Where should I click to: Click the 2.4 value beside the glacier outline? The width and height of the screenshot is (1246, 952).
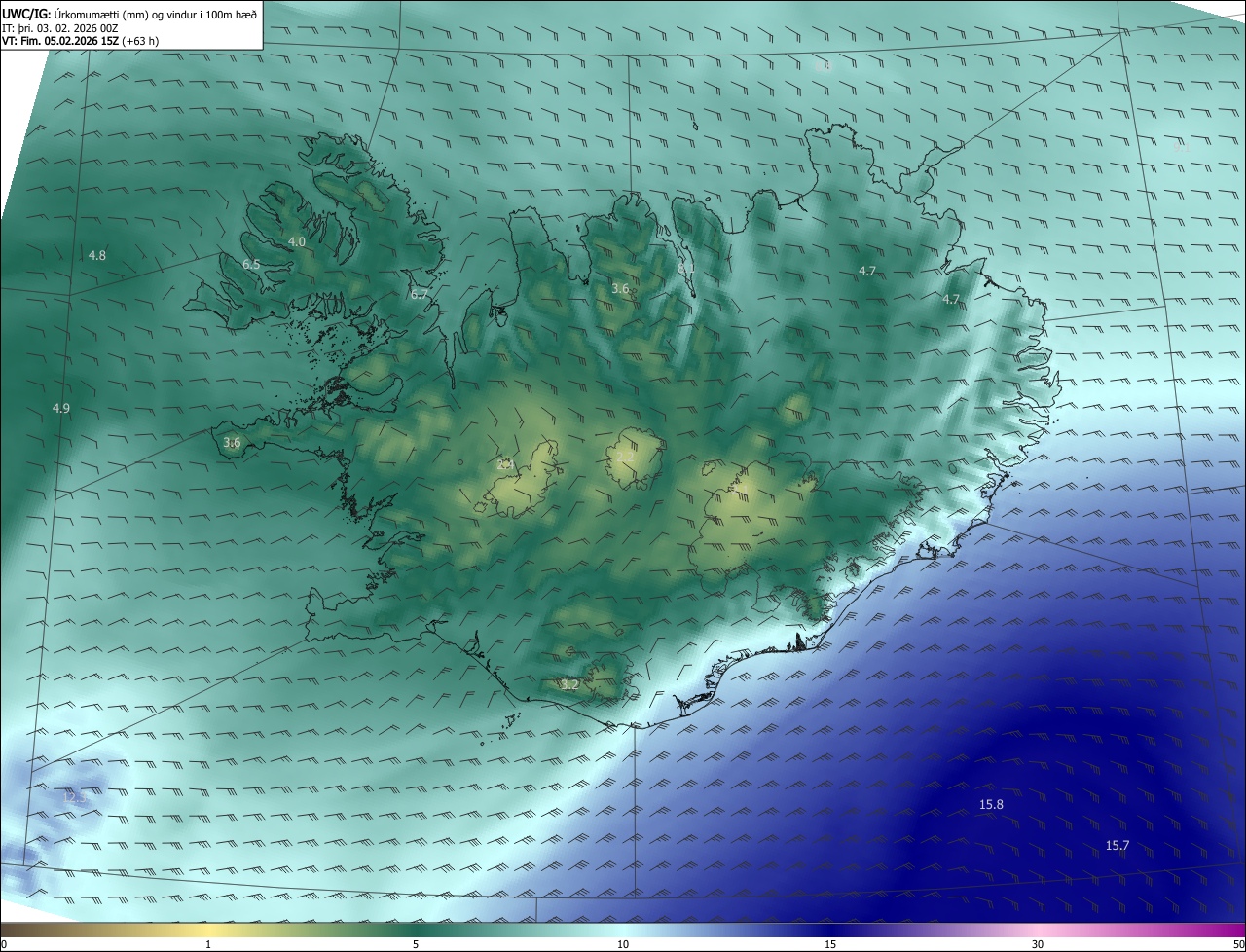(x=504, y=464)
